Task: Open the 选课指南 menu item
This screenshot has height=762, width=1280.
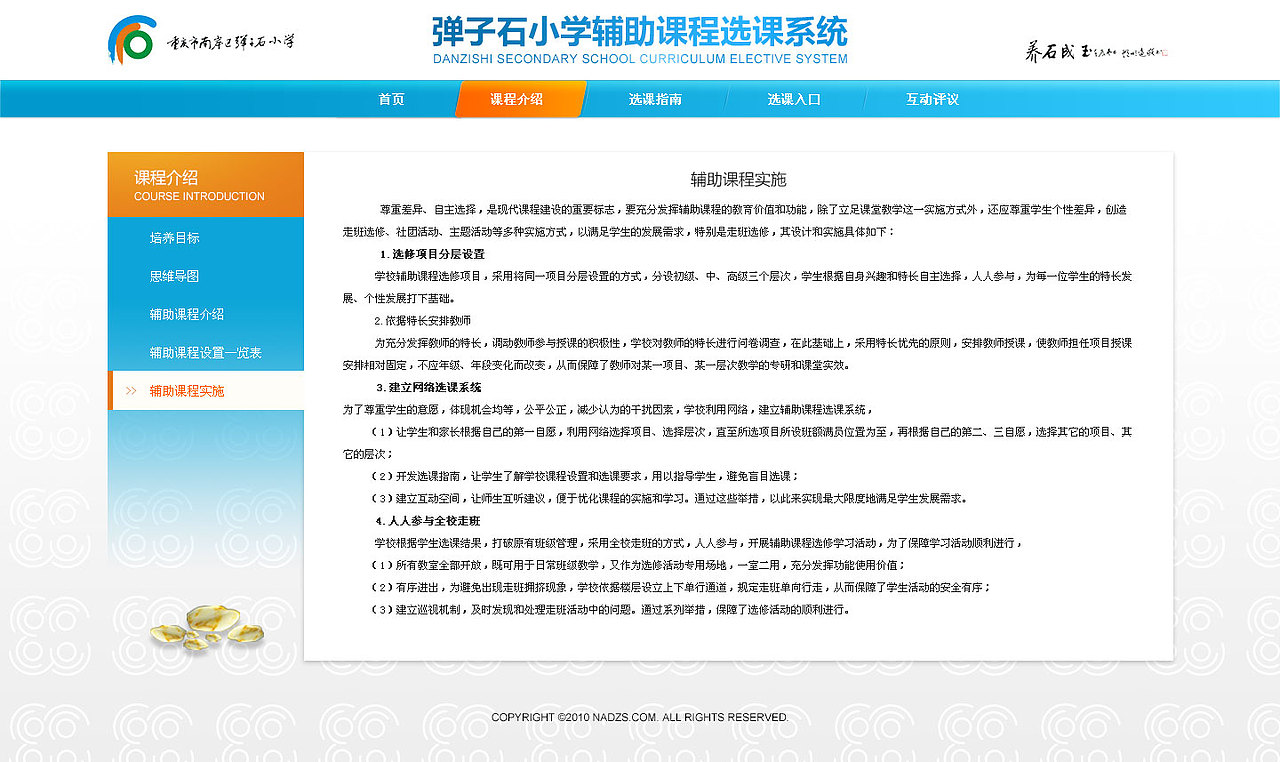Action: tap(658, 99)
